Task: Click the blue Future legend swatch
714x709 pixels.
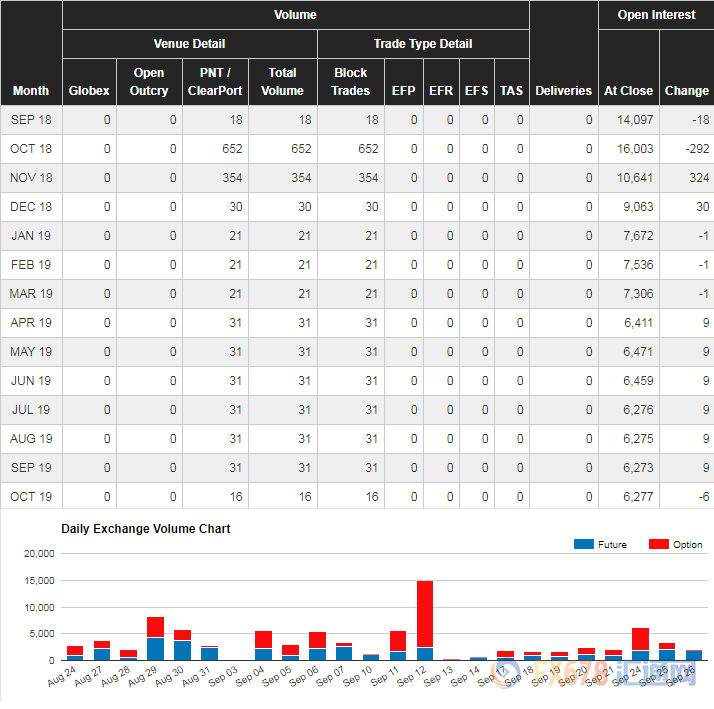Action: tap(583, 544)
